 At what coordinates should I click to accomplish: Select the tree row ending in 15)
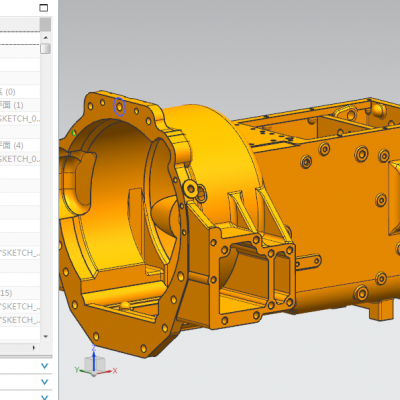point(19,293)
